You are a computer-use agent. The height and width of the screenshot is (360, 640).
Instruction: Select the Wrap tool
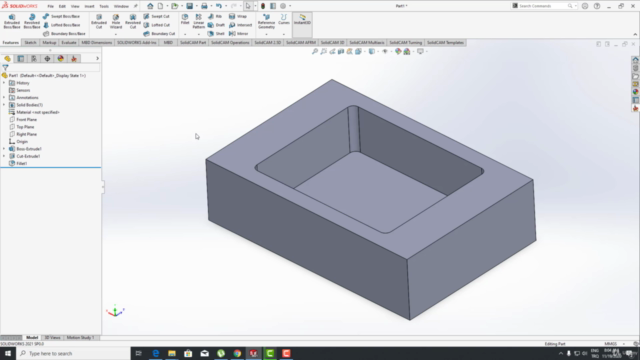click(x=238, y=16)
